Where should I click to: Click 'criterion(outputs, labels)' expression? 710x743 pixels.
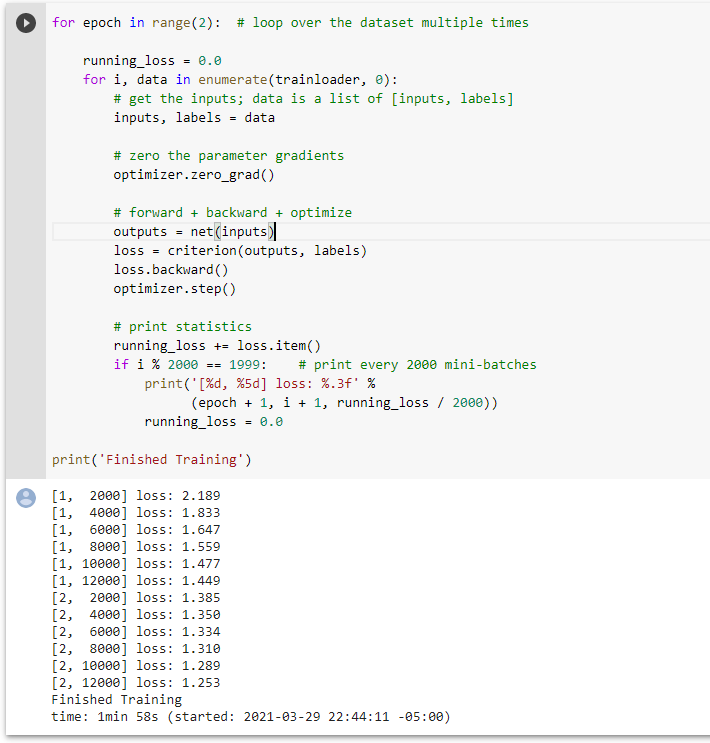click(x=267, y=251)
